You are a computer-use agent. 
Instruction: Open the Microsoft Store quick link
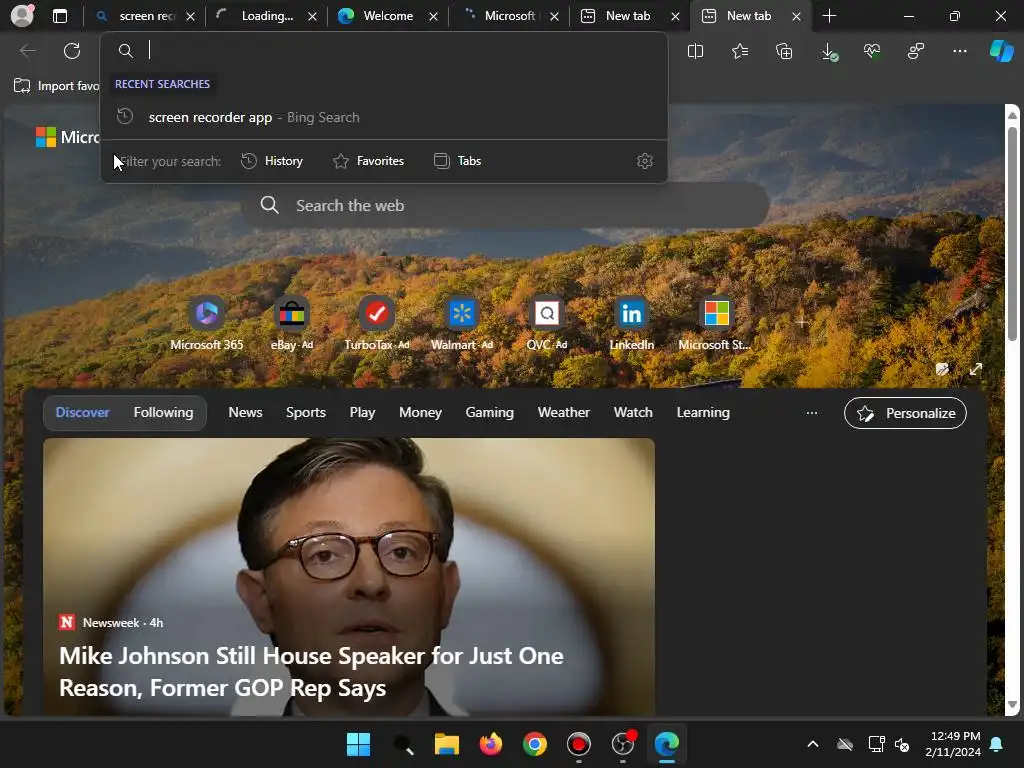point(716,323)
